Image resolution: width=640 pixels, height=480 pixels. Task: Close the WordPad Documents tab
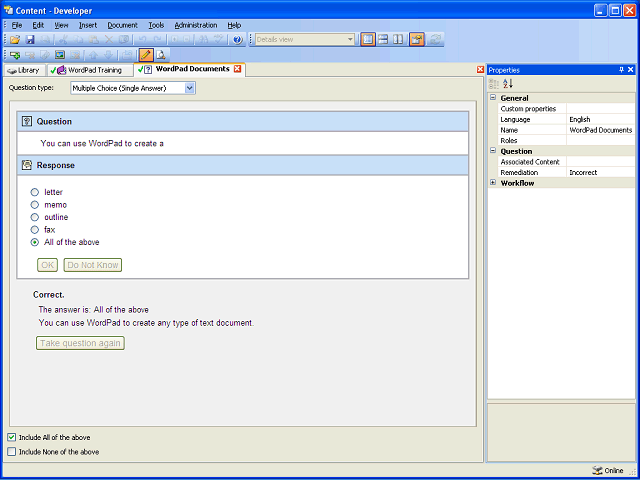(237, 69)
